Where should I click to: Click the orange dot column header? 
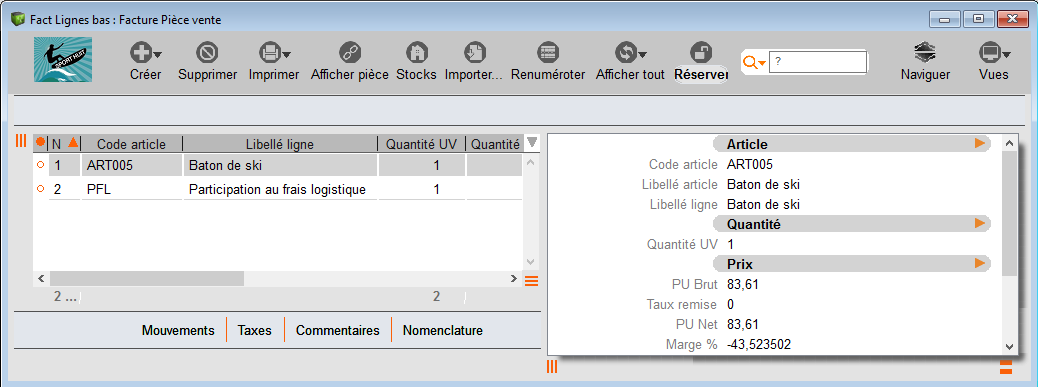[40, 142]
